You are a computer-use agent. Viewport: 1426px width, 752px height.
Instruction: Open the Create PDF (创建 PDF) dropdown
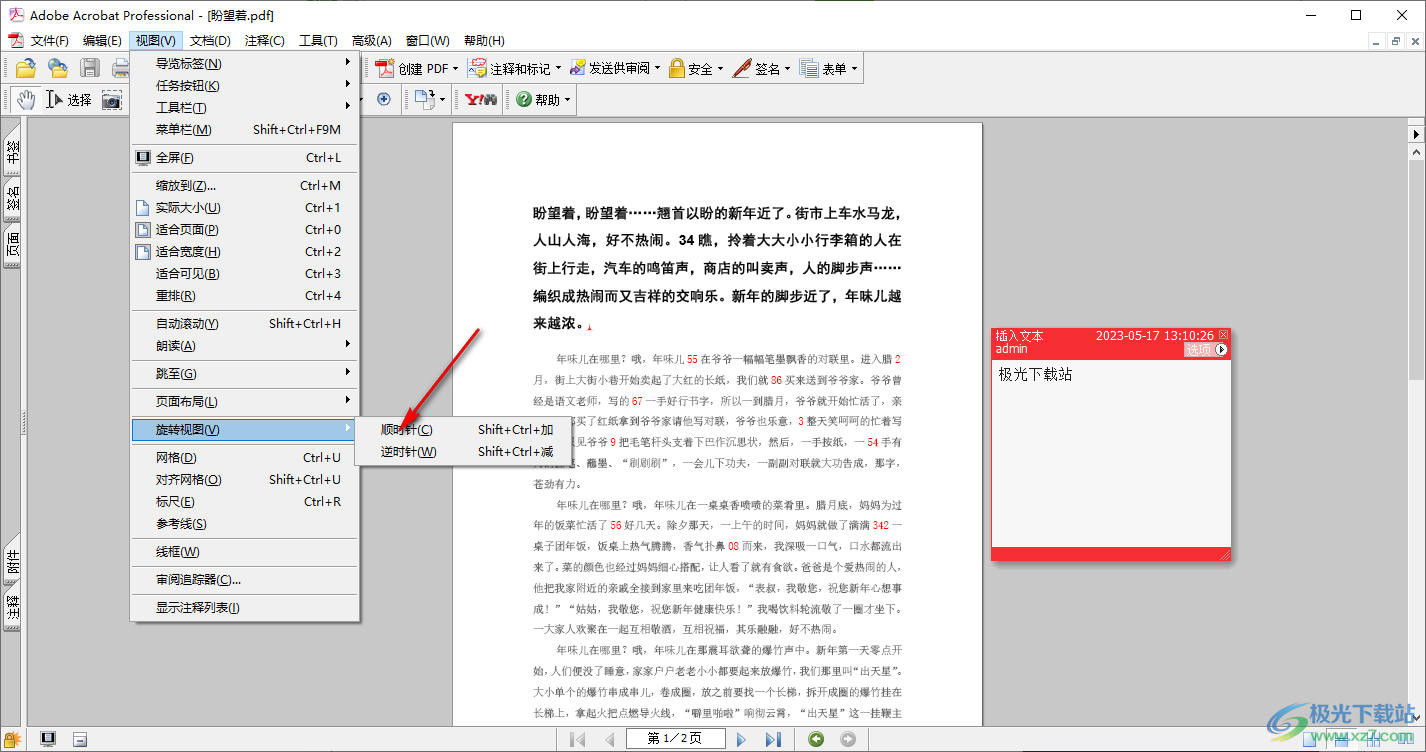click(417, 68)
